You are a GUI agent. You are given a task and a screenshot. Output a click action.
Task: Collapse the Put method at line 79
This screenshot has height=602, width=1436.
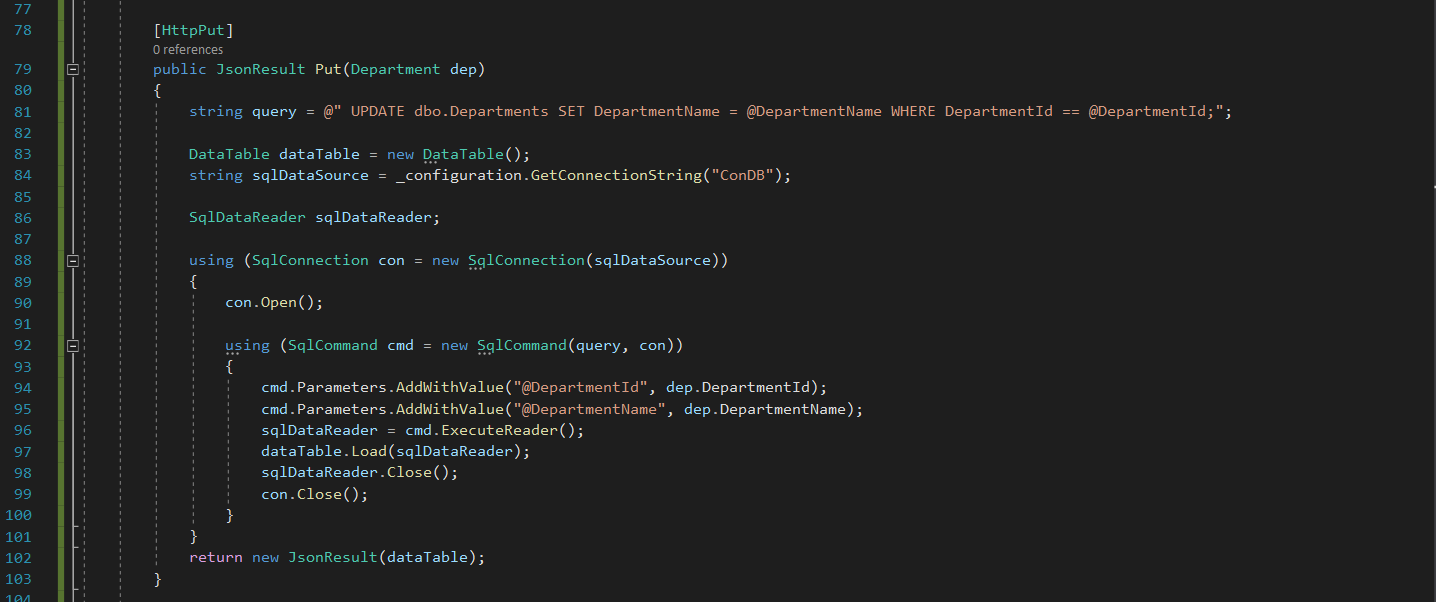tap(72, 69)
